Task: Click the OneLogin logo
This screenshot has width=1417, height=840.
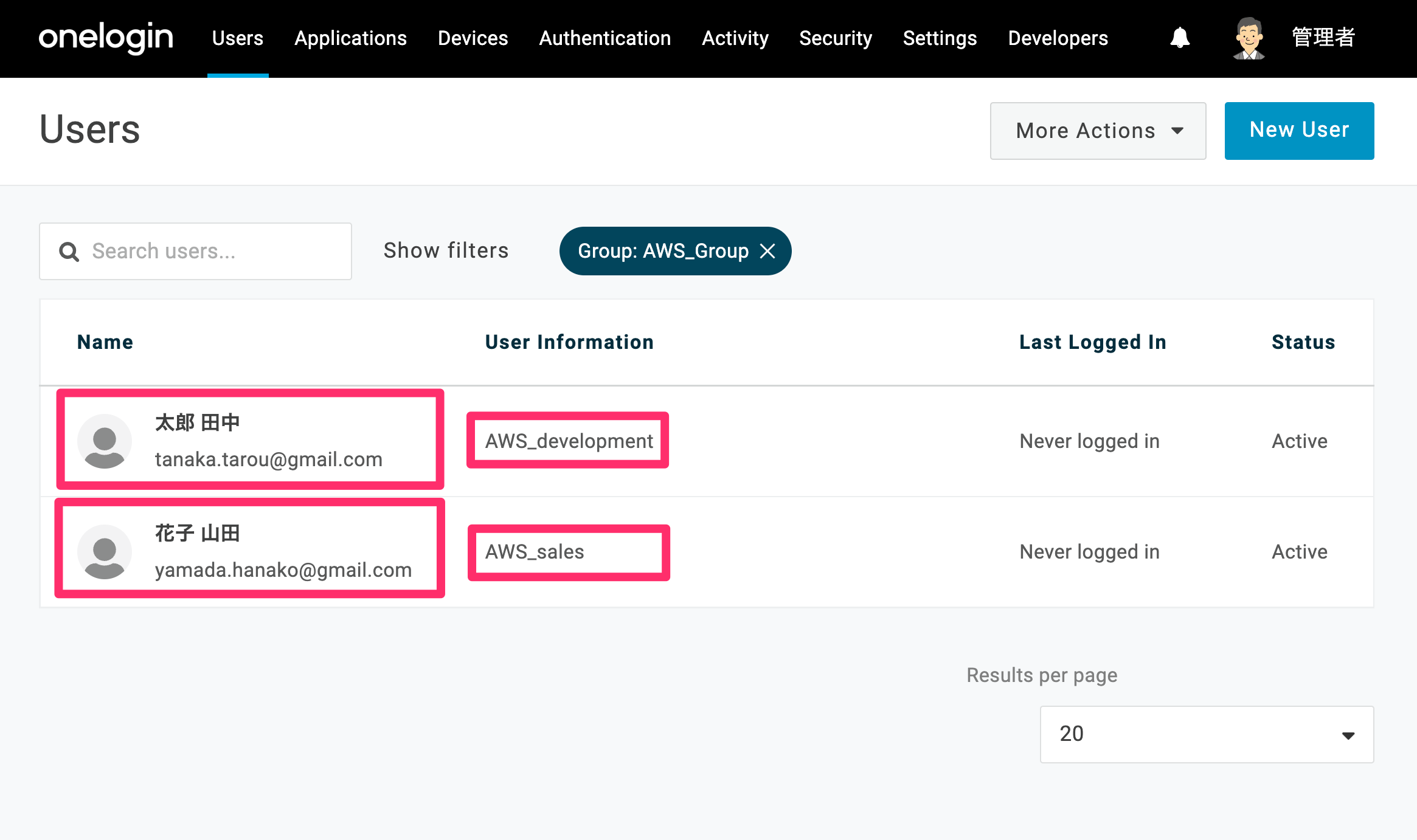Action: pyautogui.click(x=106, y=38)
